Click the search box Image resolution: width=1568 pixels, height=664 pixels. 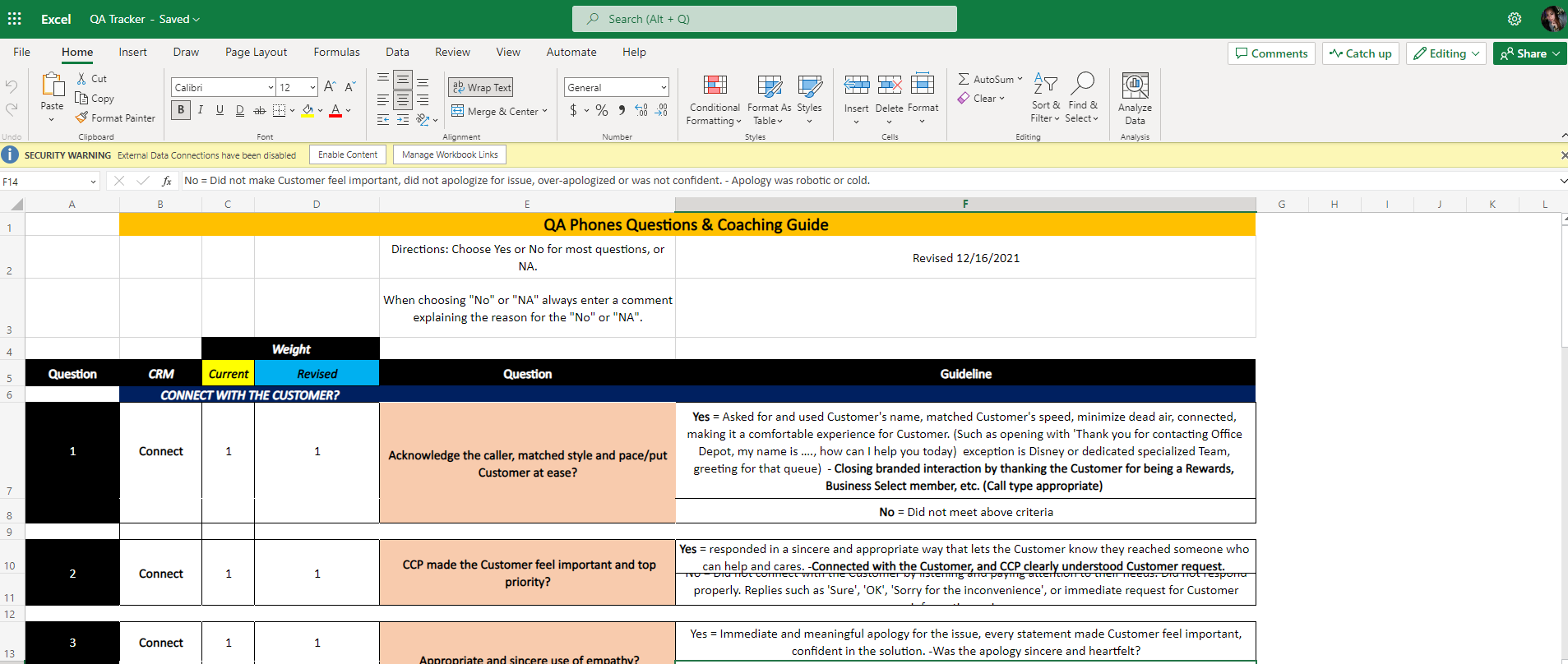click(765, 19)
